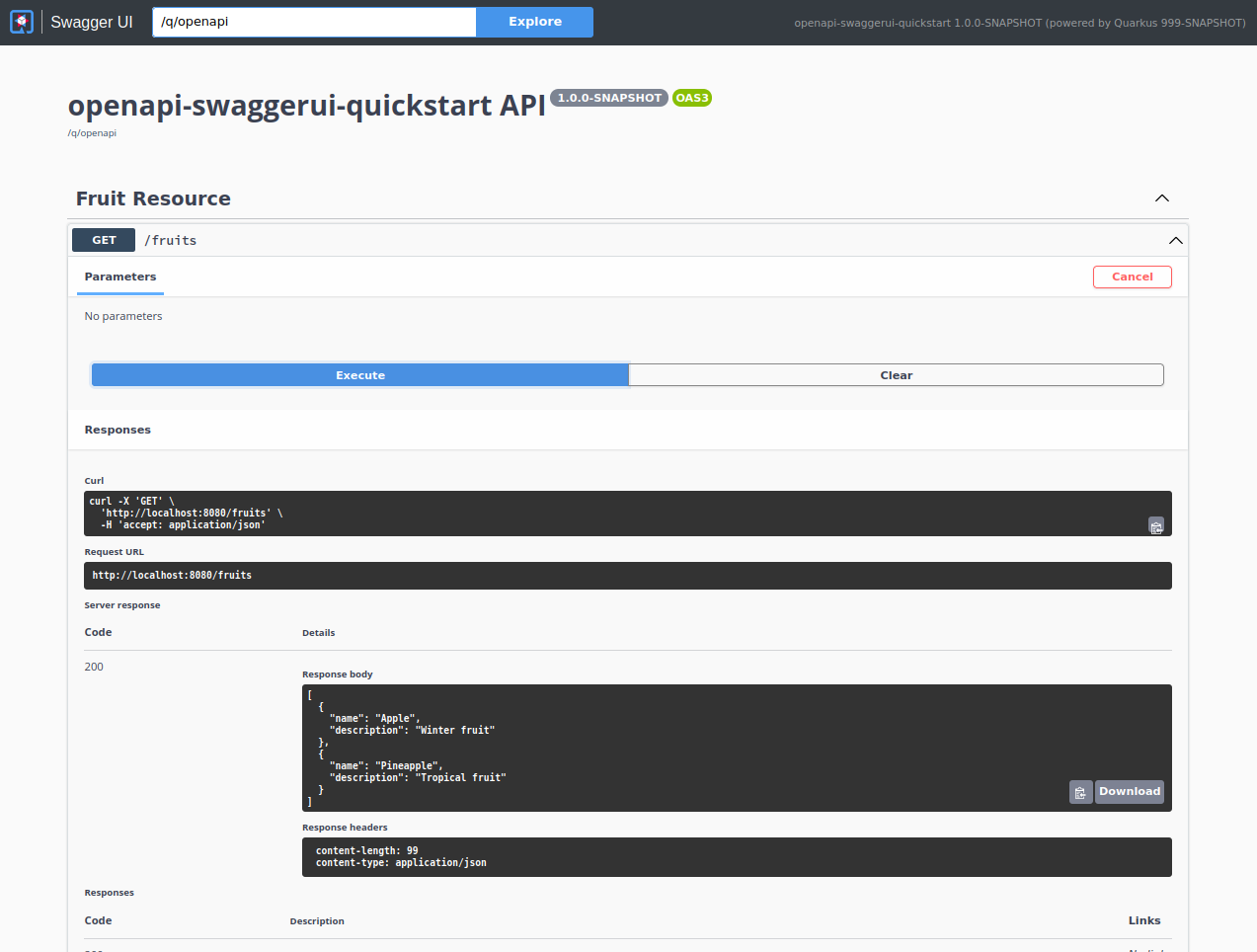Cancel try-it-out mode

[x=1132, y=277]
